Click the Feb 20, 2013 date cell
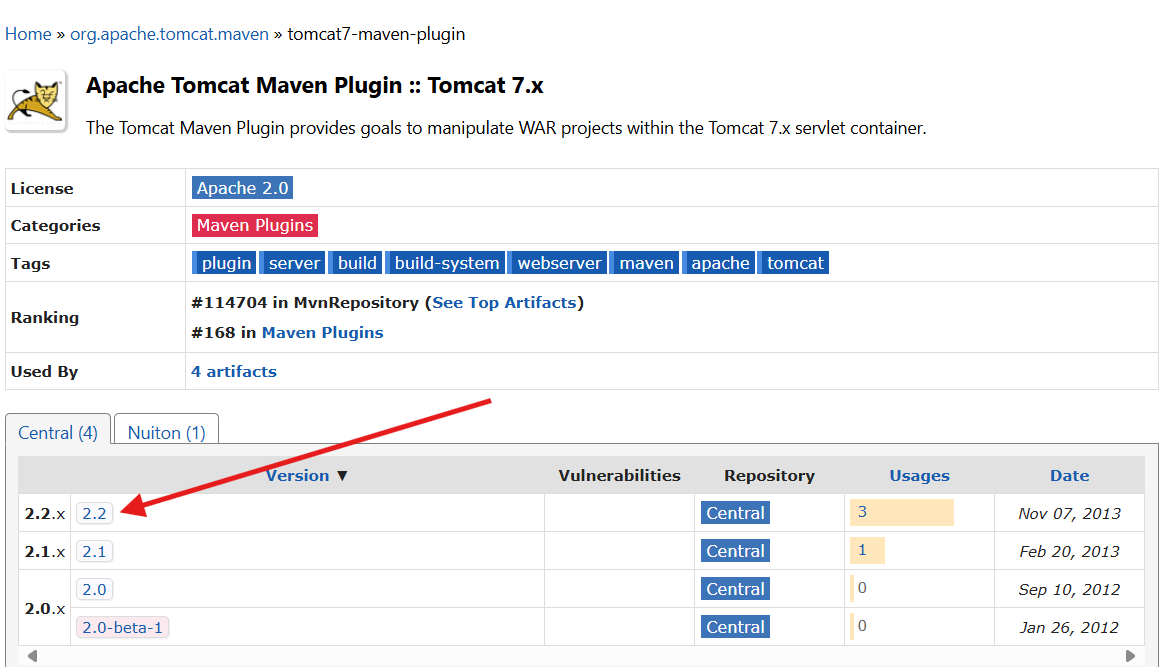This screenshot has width=1173, height=667. pyautogui.click(x=1070, y=552)
